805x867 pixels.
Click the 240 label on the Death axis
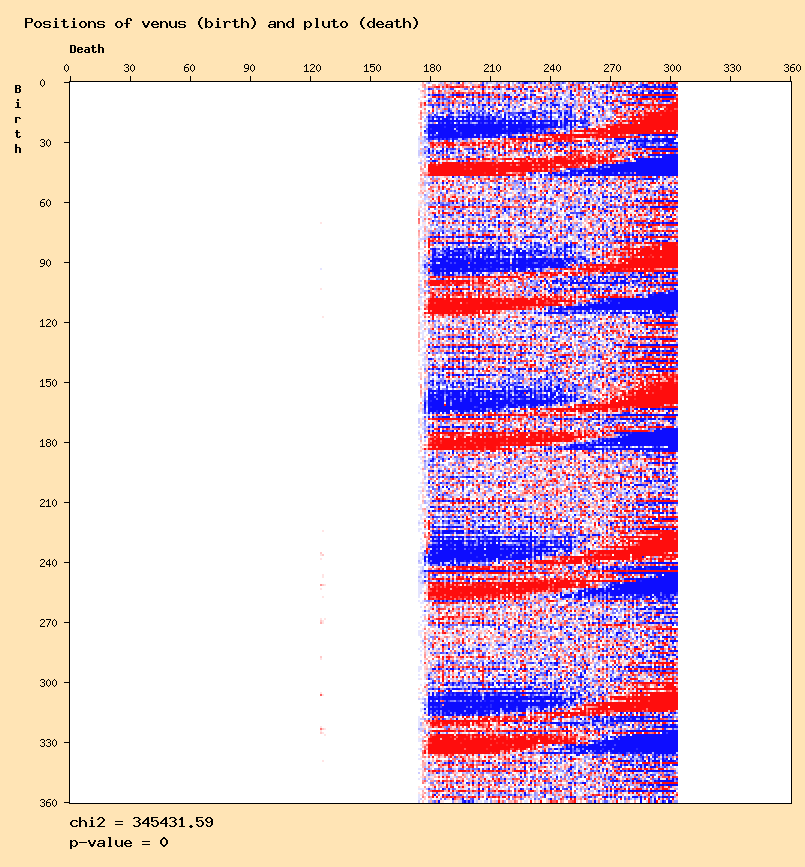click(552, 68)
